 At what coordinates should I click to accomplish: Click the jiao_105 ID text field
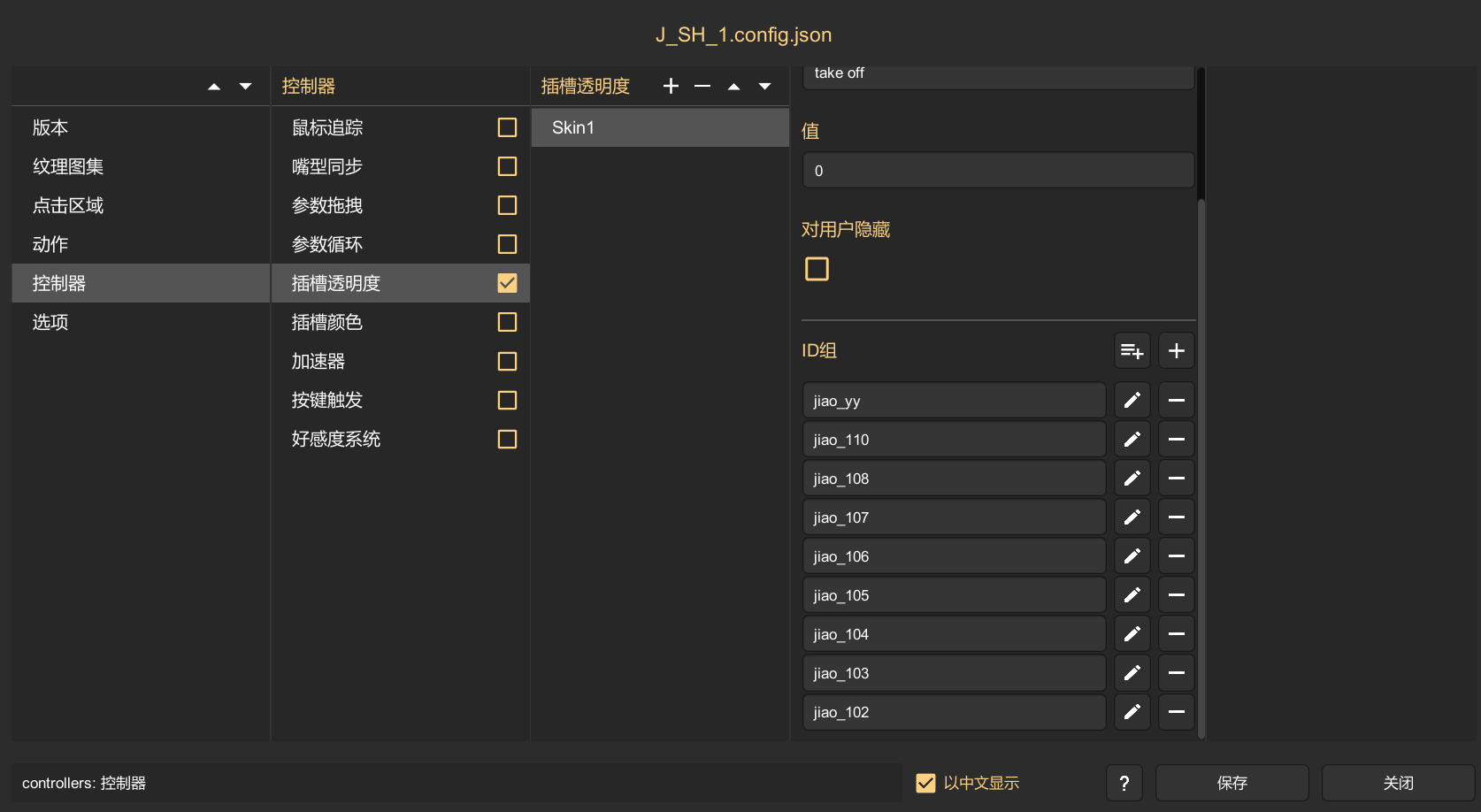coord(955,595)
